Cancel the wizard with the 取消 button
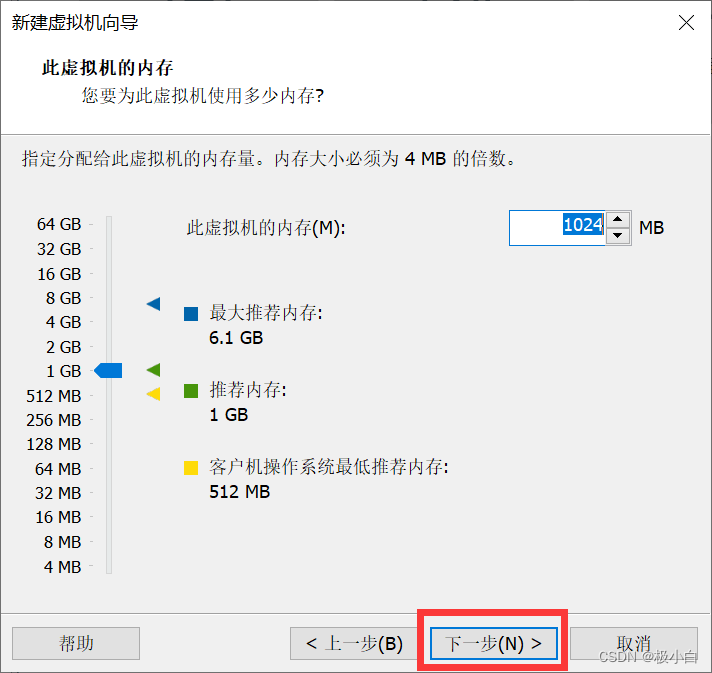The height and width of the screenshot is (673, 712). pyautogui.click(x=634, y=643)
